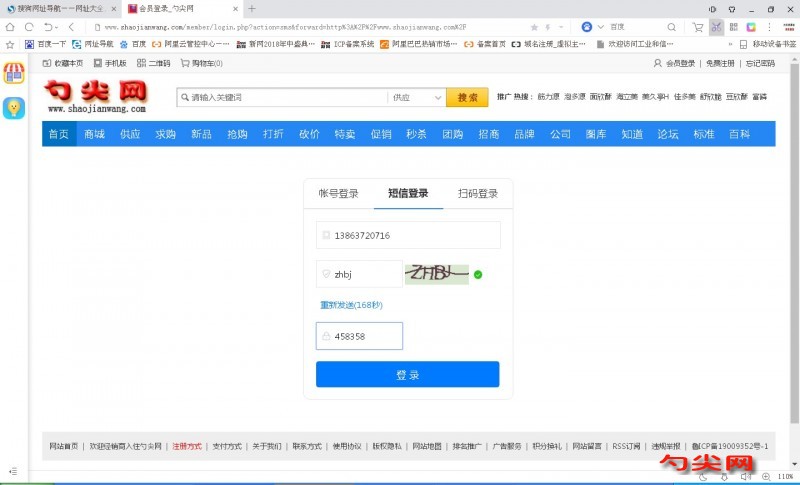Open new tab with plus button
This screenshot has width=800, height=485.
pyautogui.click(x=251, y=8)
